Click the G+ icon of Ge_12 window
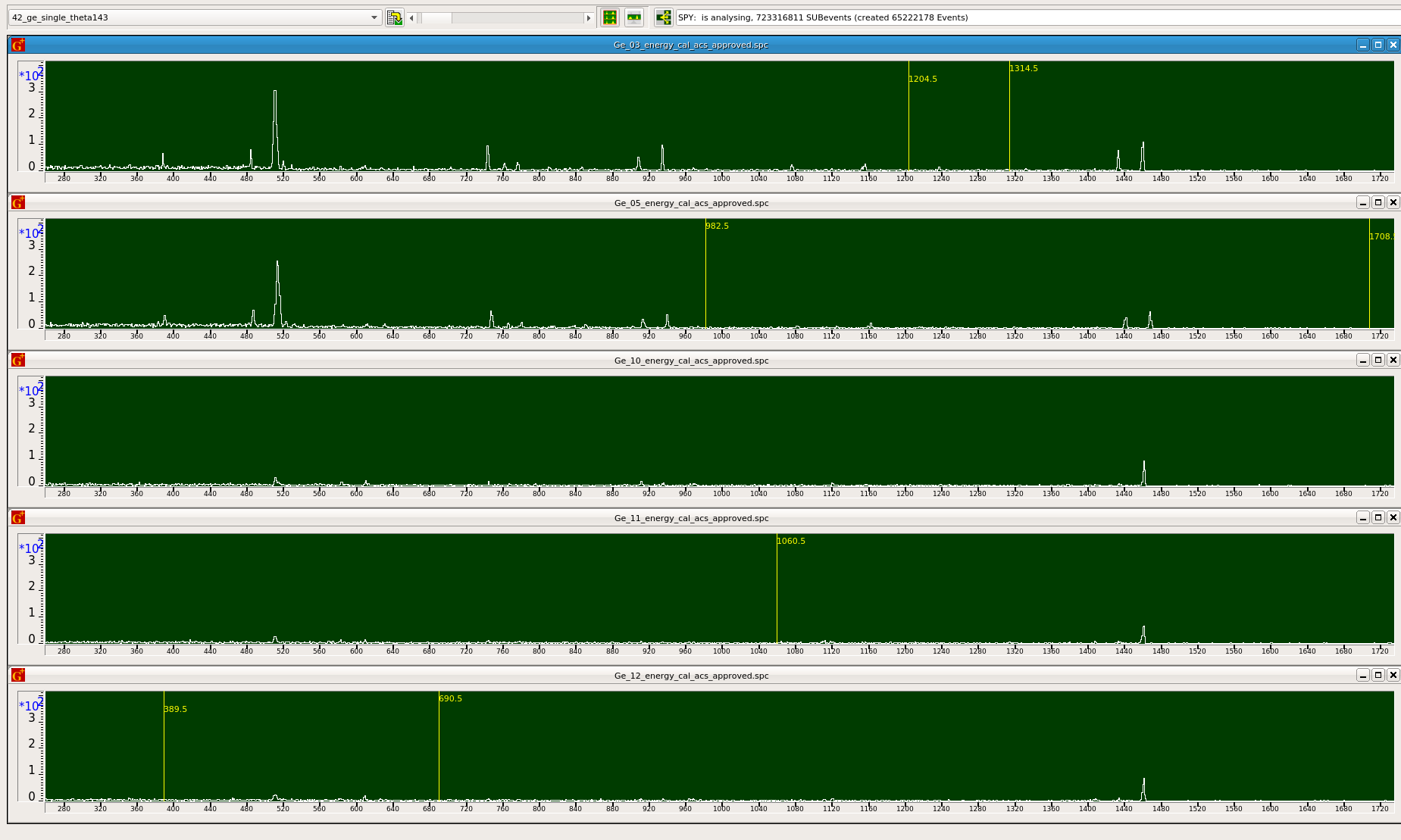 [x=18, y=676]
